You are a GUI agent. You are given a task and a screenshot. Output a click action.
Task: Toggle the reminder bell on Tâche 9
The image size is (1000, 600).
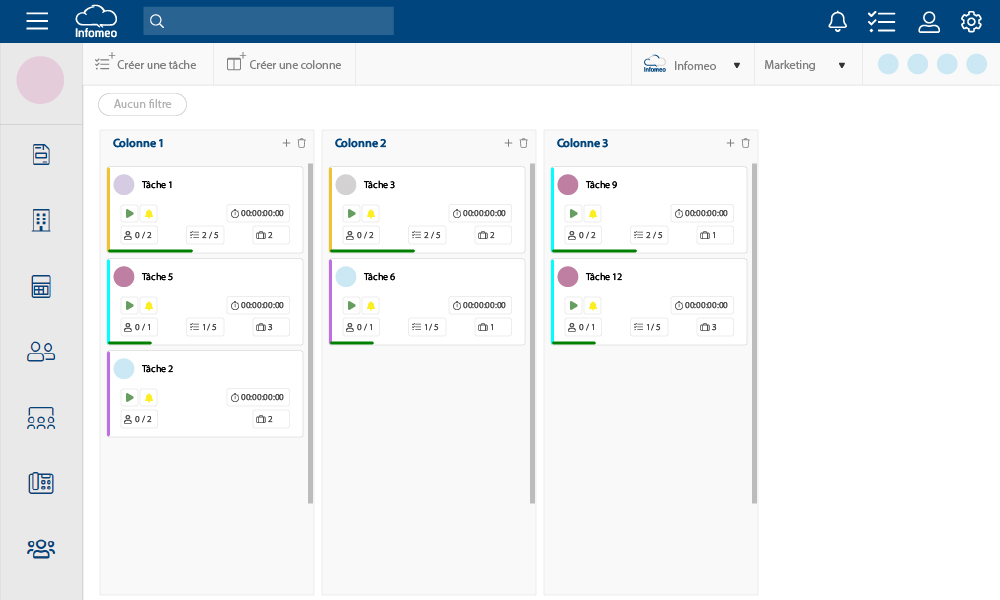pyautogui.click(x=593, y=213)
